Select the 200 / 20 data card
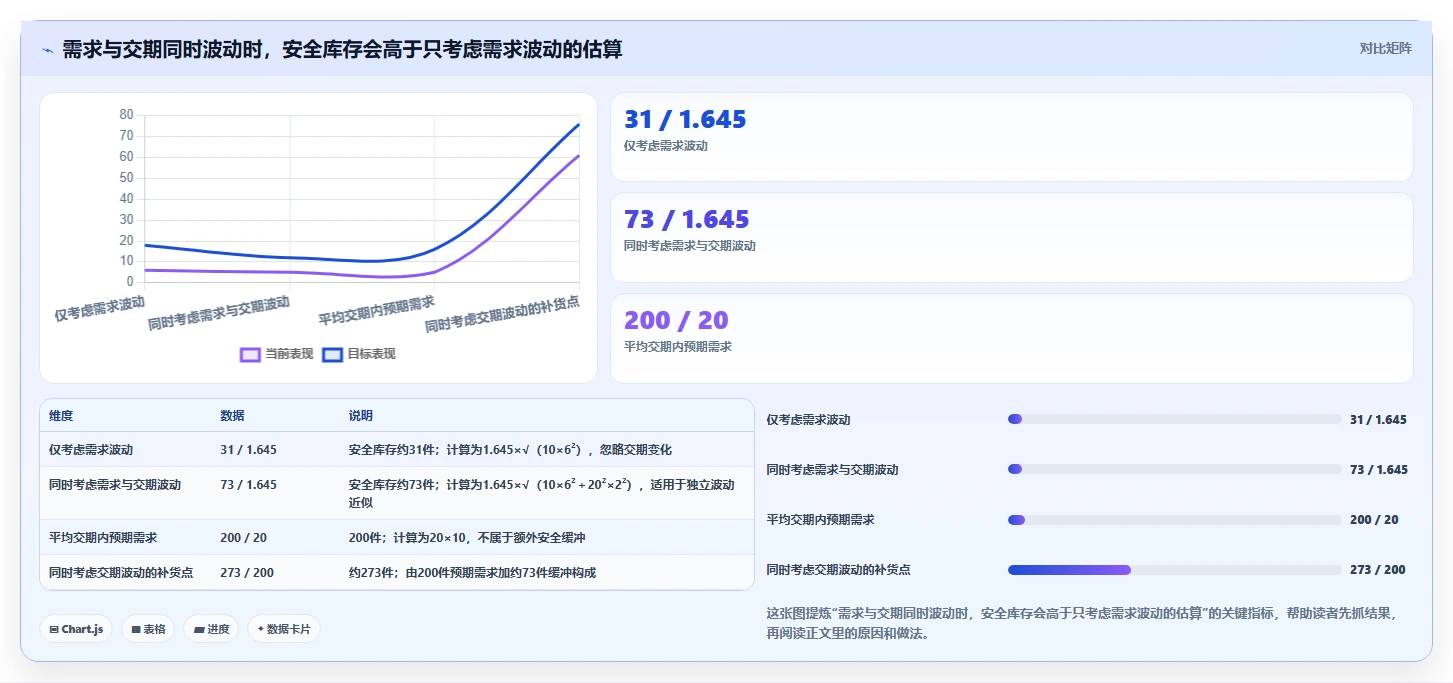The width and height of the screenshot is (1453, 683). click(x=1011, y=338)
